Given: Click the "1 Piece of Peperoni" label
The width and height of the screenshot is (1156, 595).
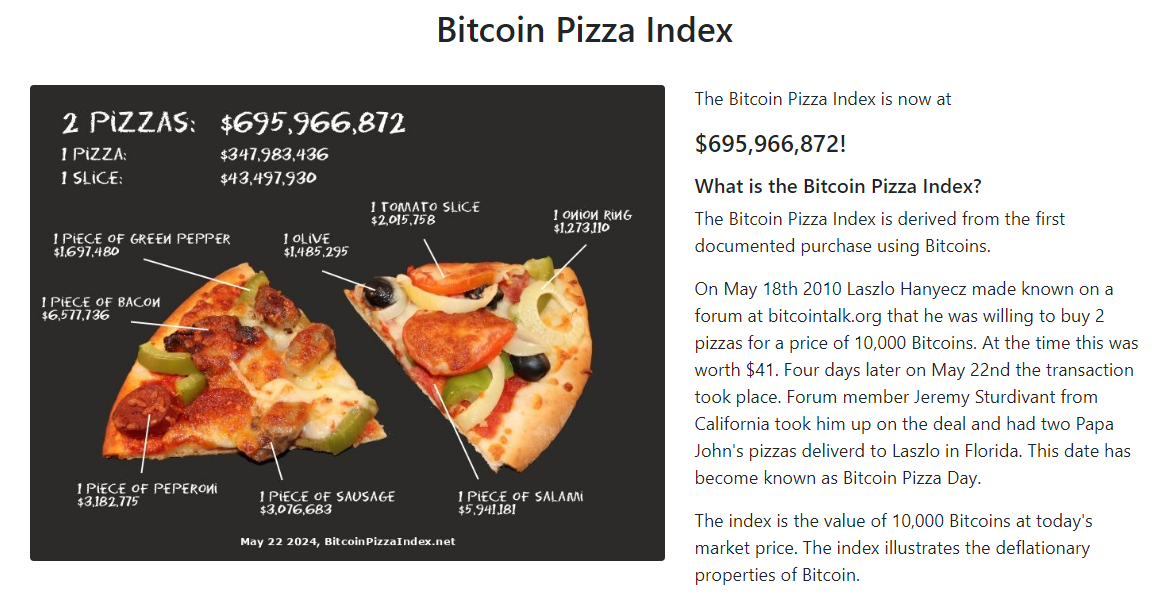Looking at the screenshot, I should tap(146, 494).
